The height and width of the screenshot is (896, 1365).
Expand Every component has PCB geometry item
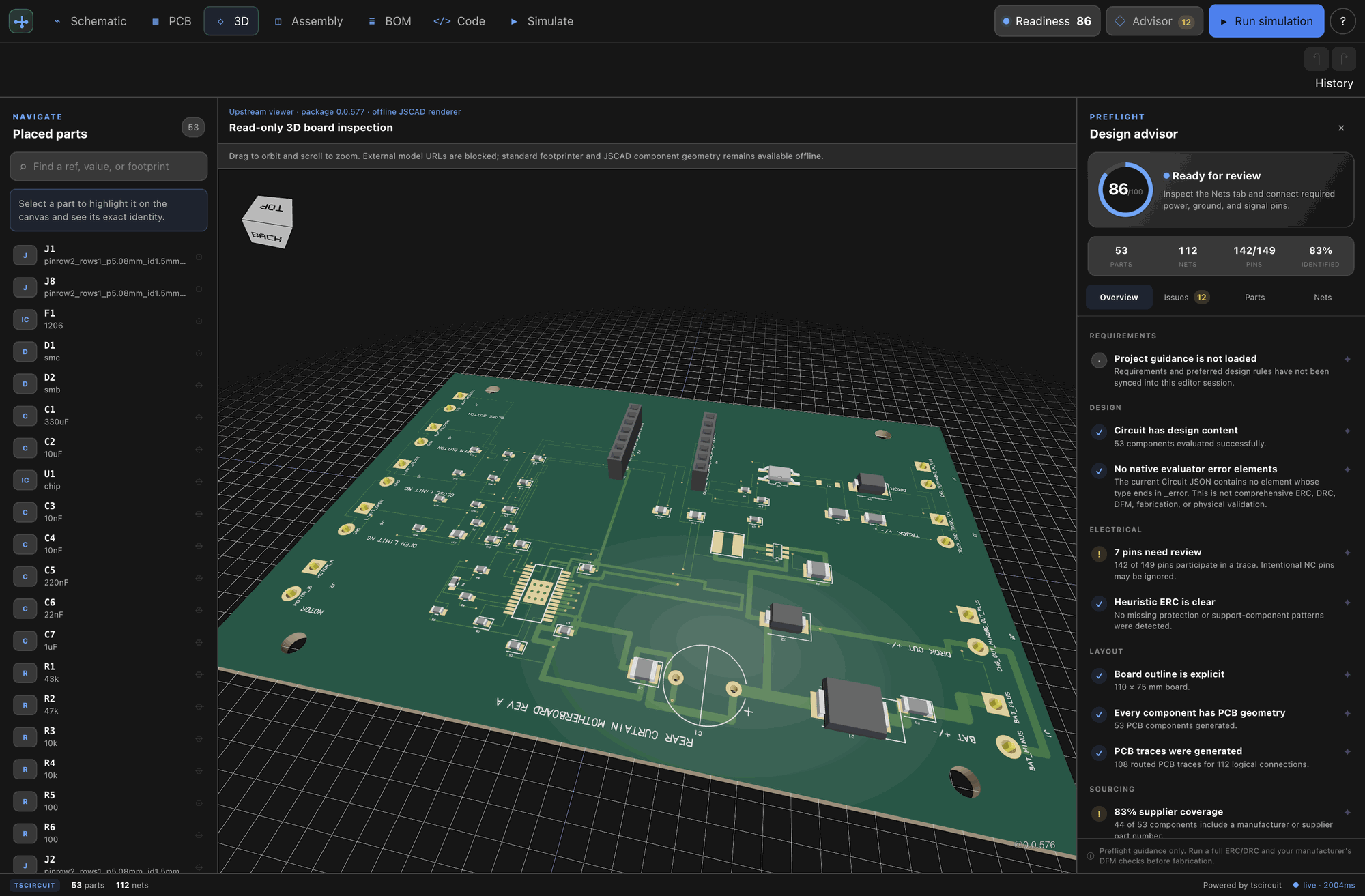(x=1221, y=719)
